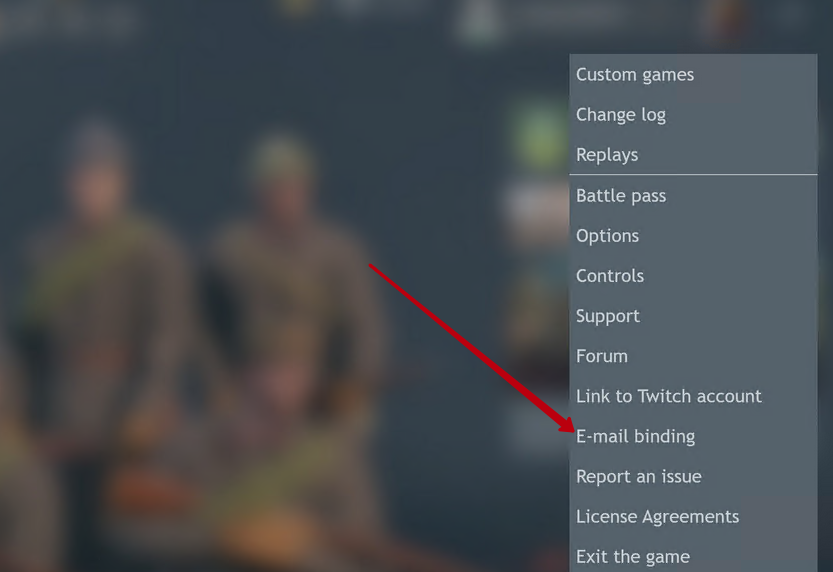Click the E-mail binding menu item

click(x=693, y=437)
